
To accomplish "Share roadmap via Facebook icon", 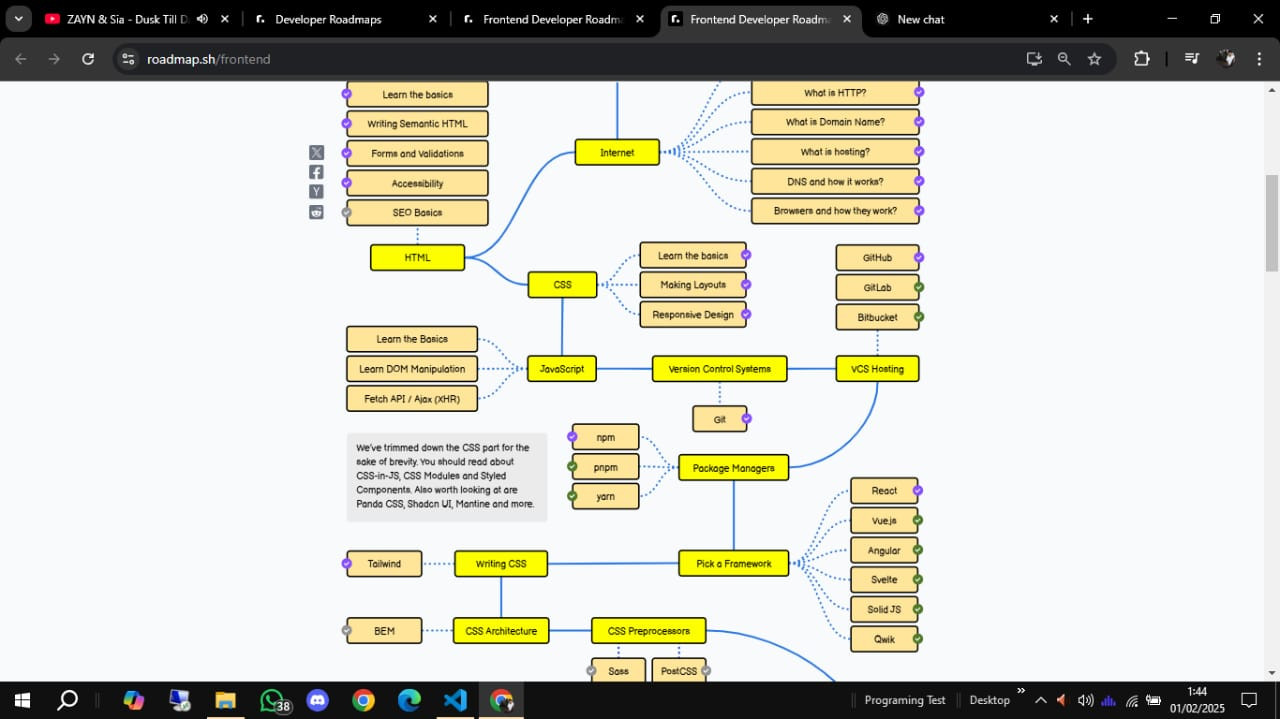I will point(316,172).
